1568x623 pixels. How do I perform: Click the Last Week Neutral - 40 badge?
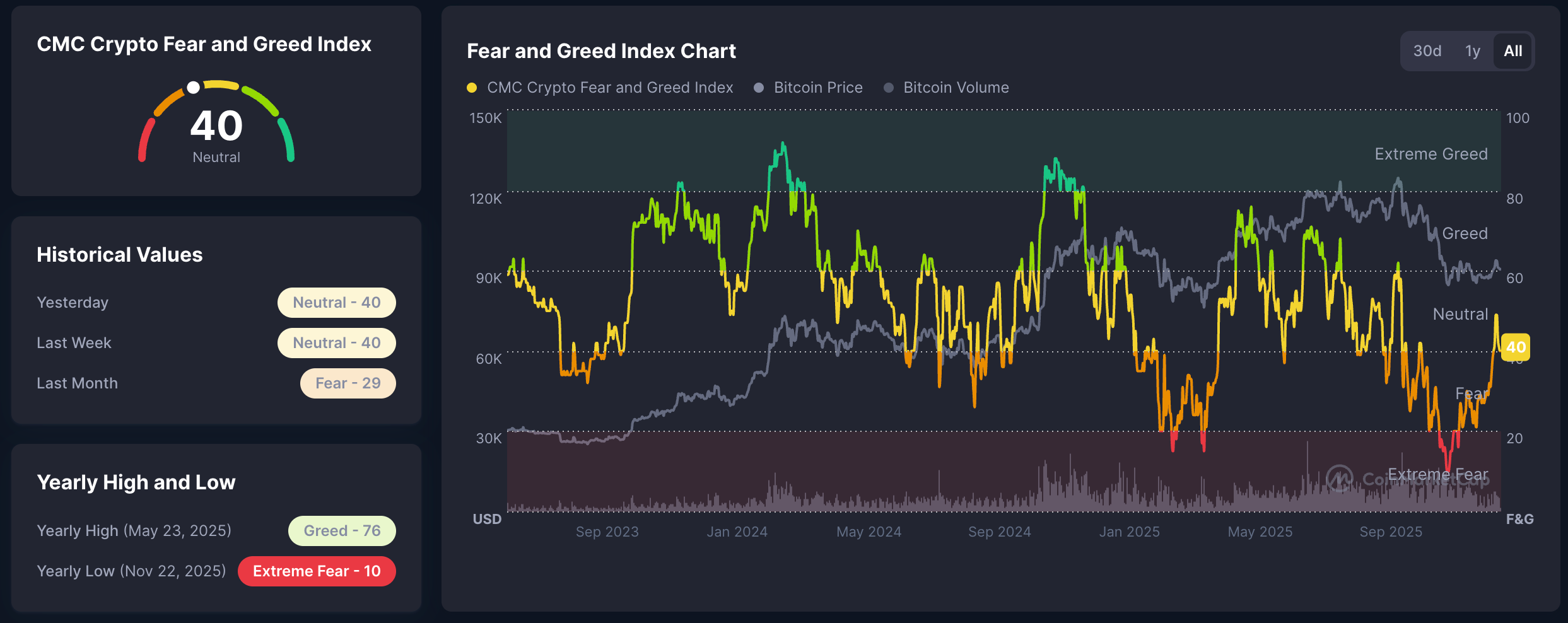pyautogui.click(x=336, y=343)
